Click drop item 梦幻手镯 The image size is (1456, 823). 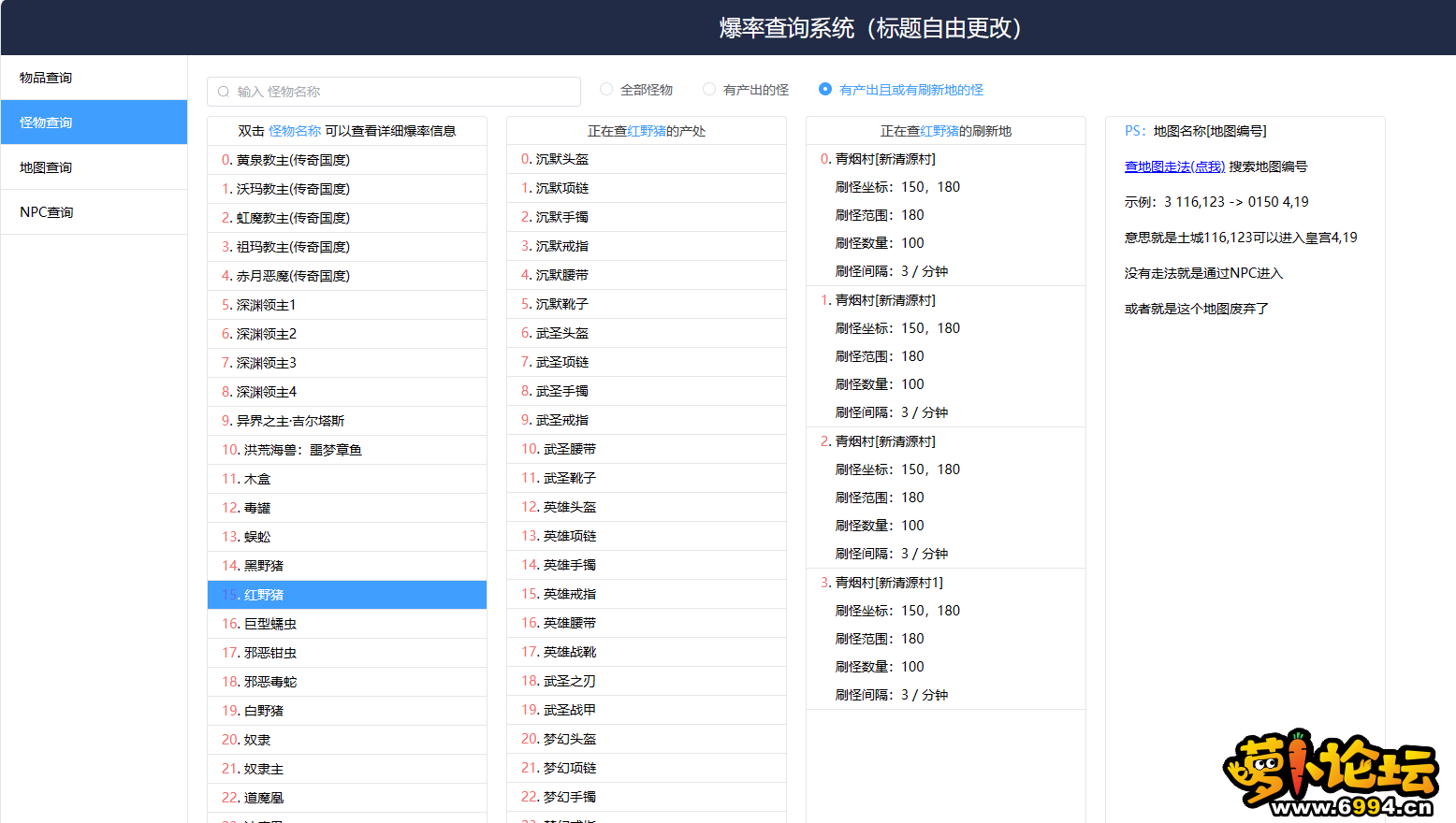click(x=647, y=797)
